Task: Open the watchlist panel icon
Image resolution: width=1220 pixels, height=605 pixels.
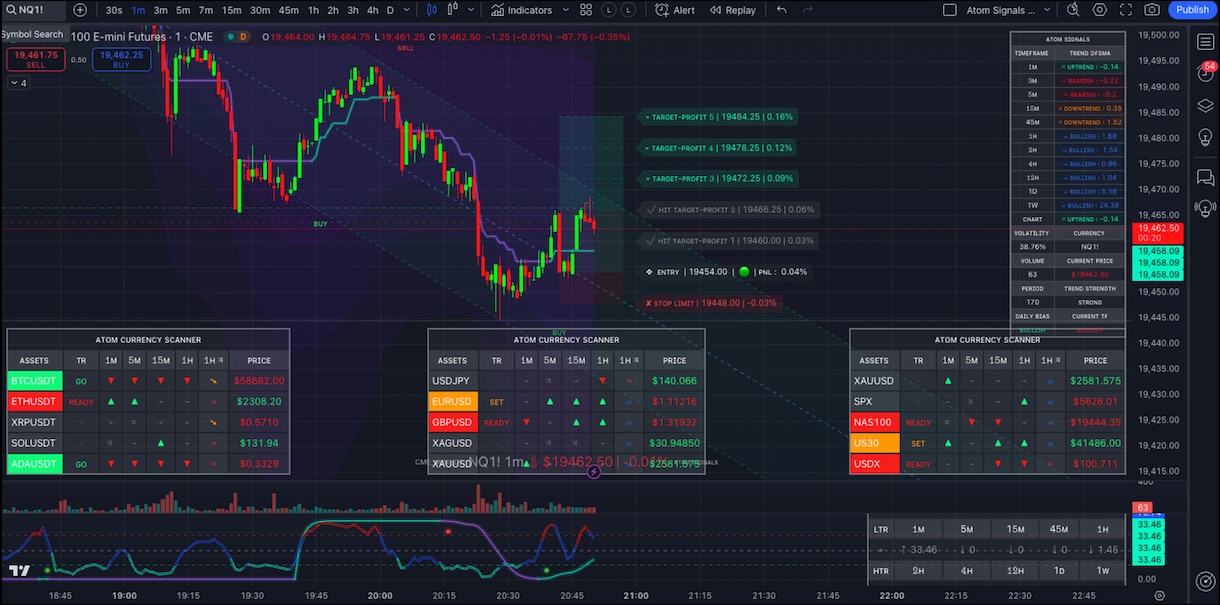Action: click(x=1206, y=41)
